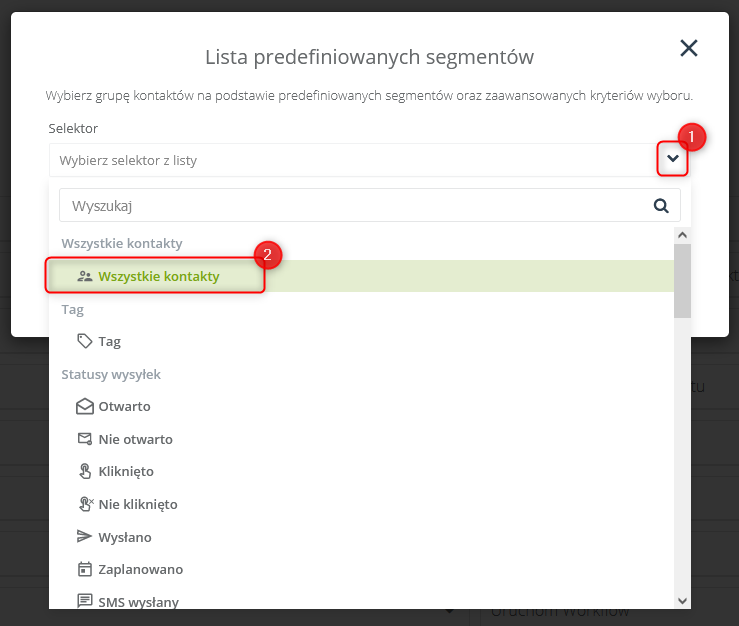Click the dropdown list scrollbar thumb

682,280
